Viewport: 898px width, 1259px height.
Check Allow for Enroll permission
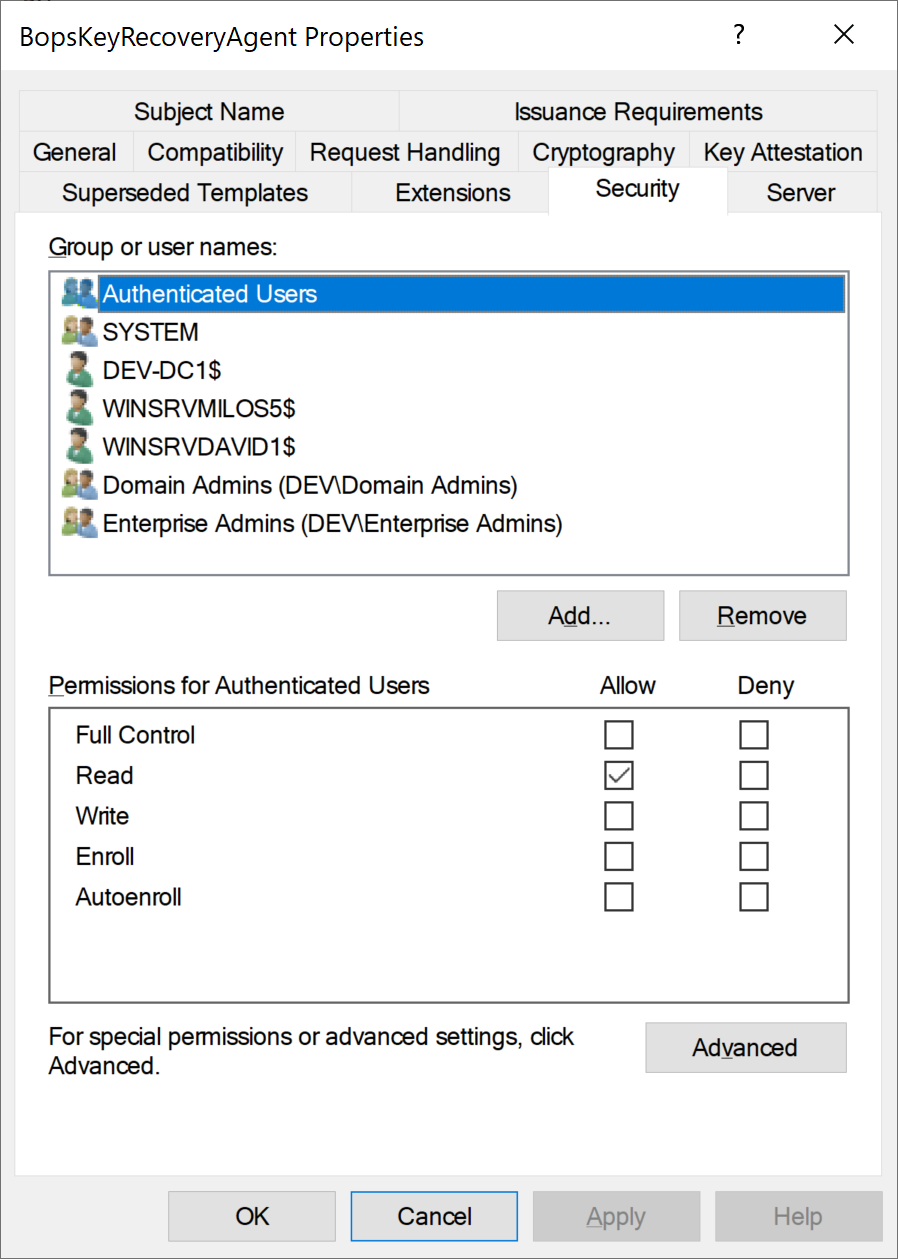pos(619,857)
